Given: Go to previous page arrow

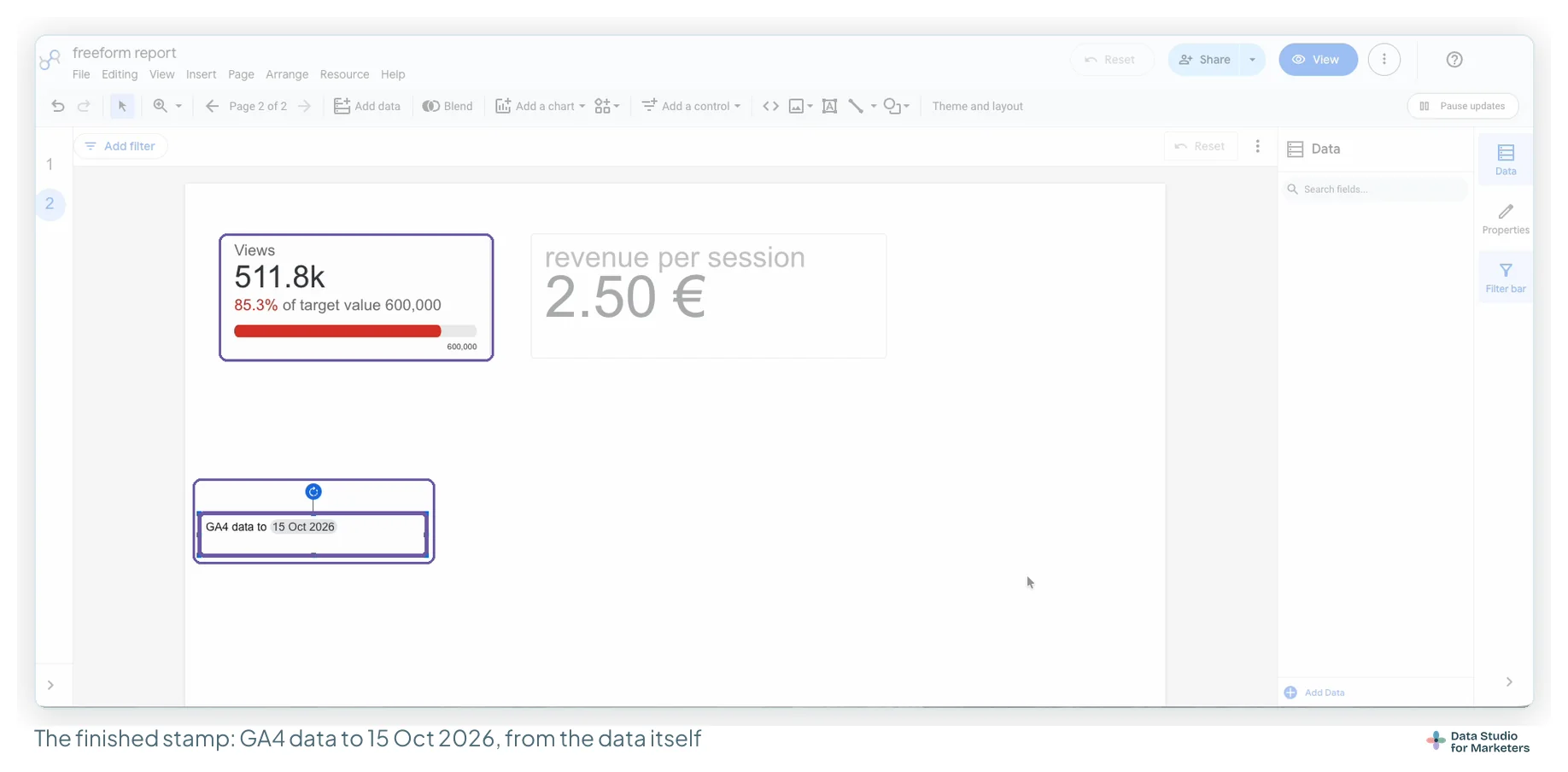Looking at the screenshot, I should coord(212,106).
